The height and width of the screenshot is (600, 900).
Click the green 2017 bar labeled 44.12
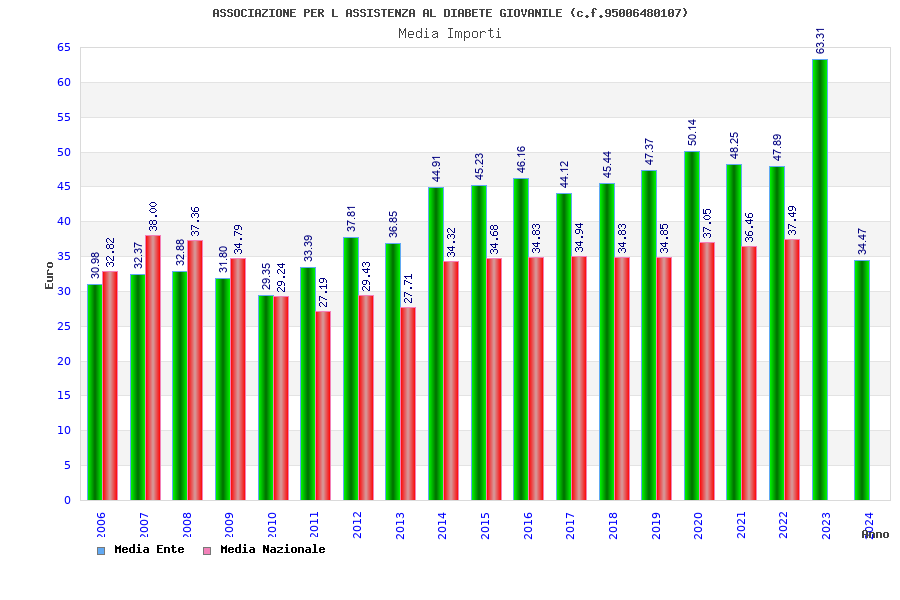564,346
